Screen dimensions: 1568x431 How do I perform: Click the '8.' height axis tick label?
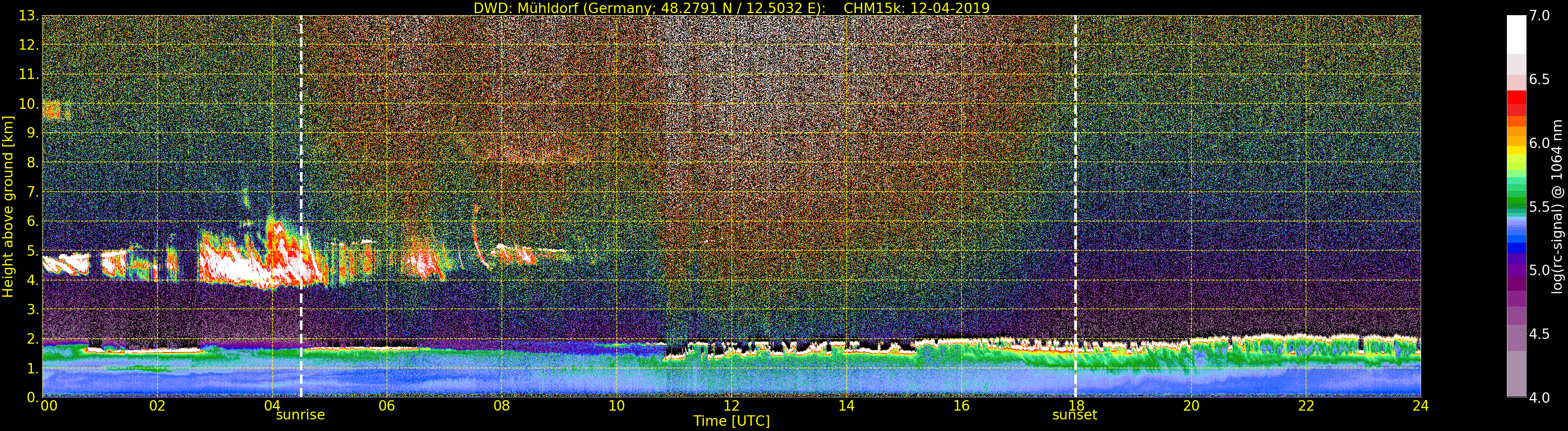pyautogui.click(x=32, y=163)
